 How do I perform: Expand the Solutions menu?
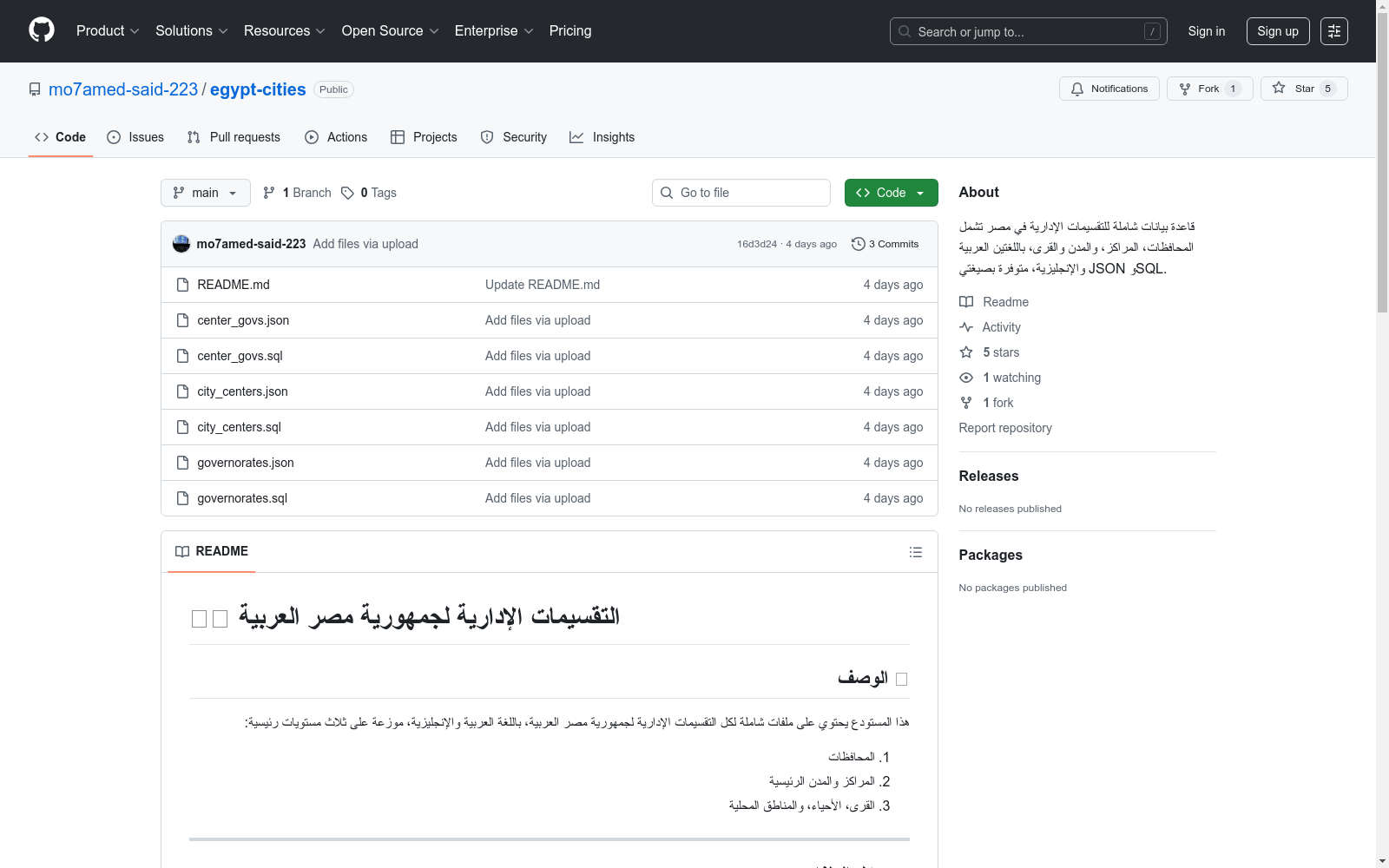pos(192,30)
